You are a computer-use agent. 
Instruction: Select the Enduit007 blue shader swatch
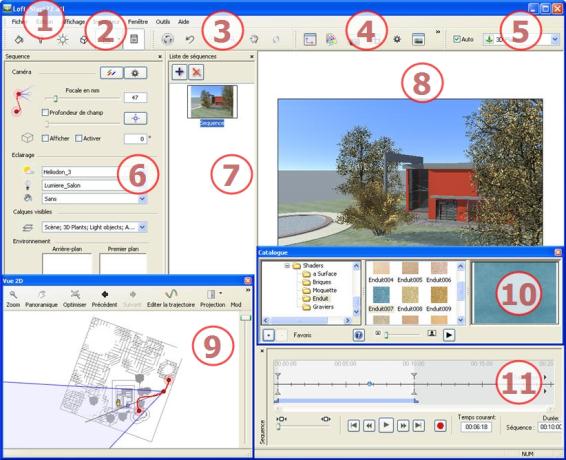click(x=381, y=295)
